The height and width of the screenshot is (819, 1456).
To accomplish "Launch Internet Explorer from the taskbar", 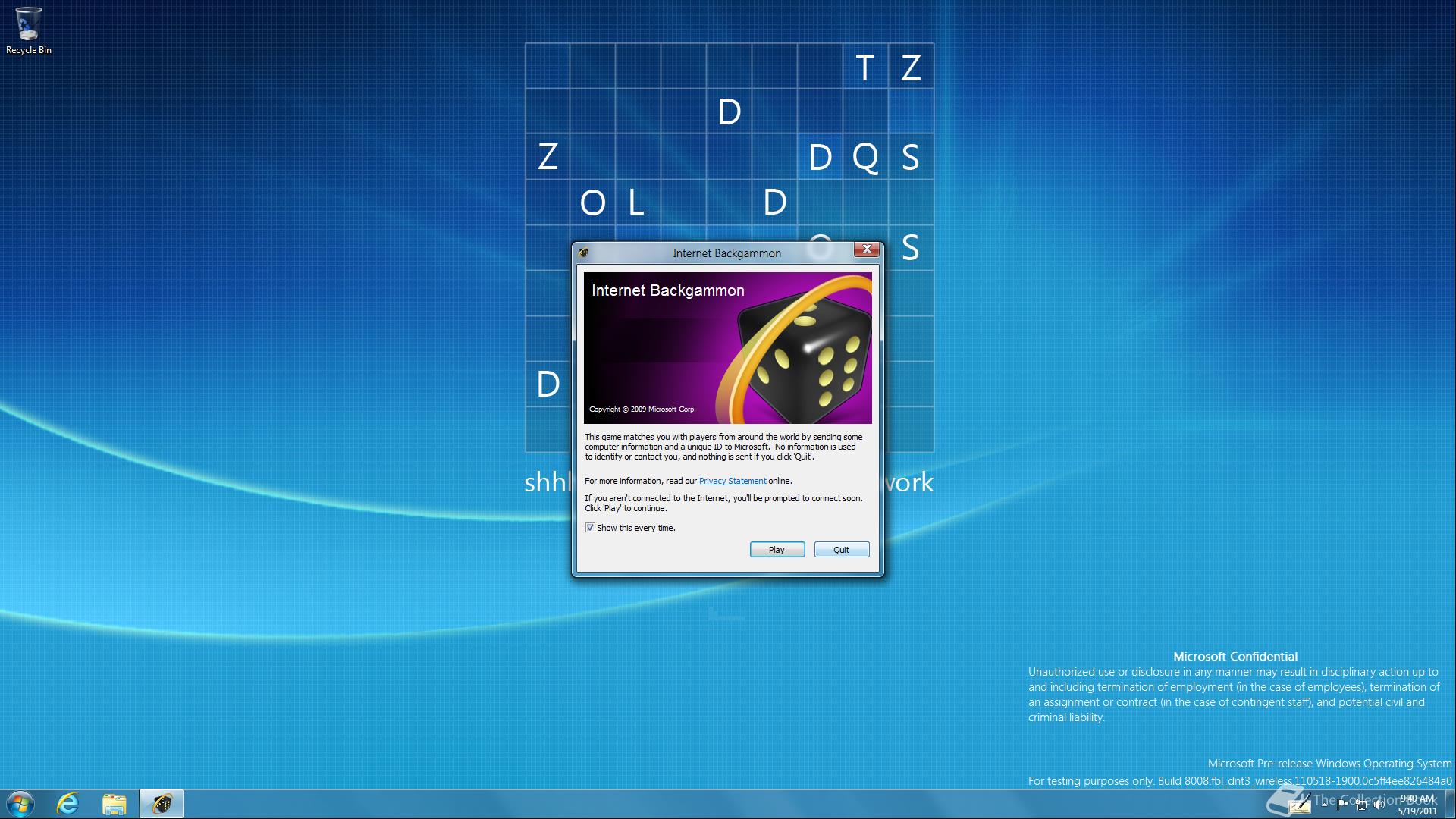I will 68,804.
